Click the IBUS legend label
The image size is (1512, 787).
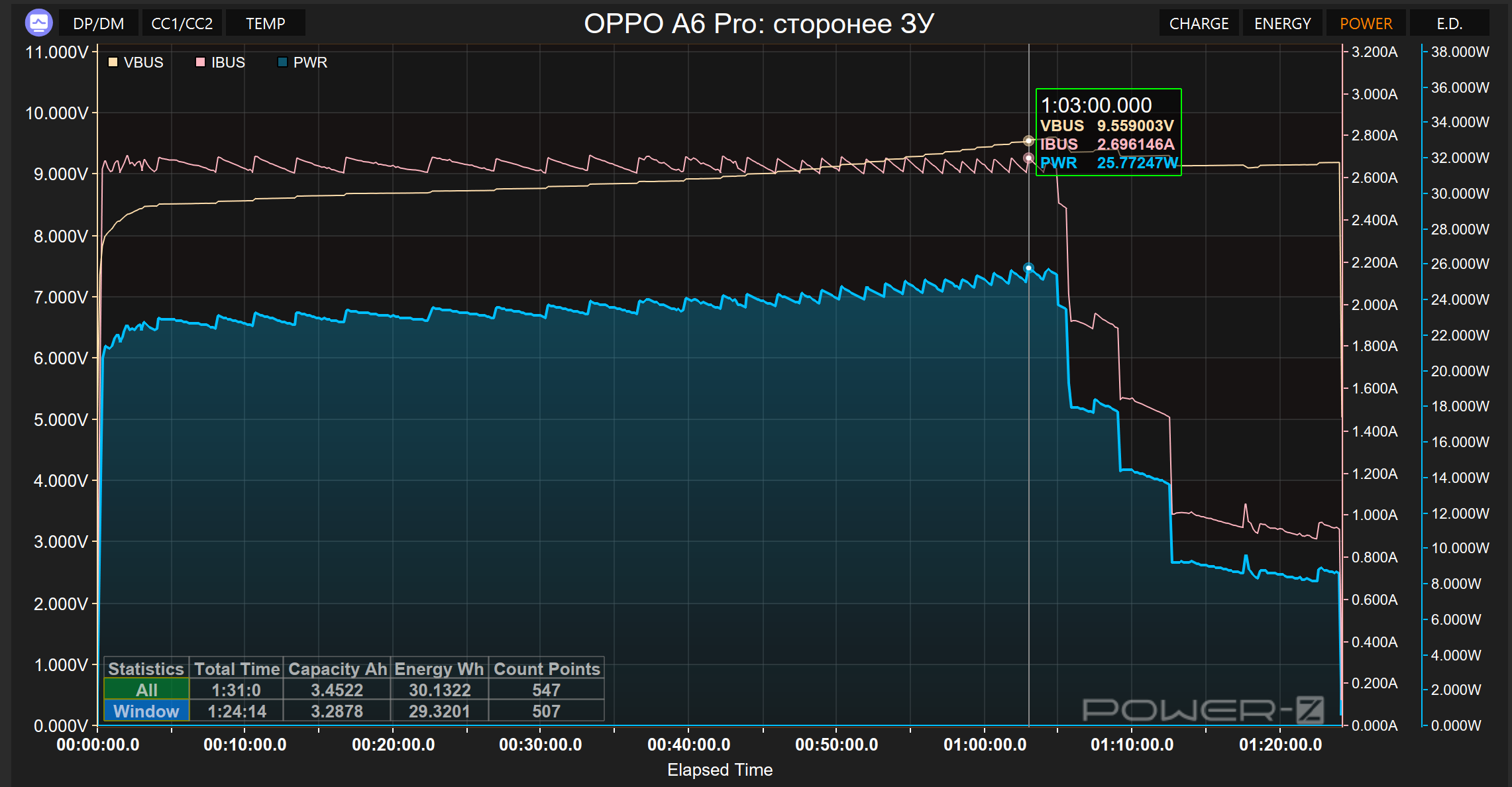click(228, 62)
